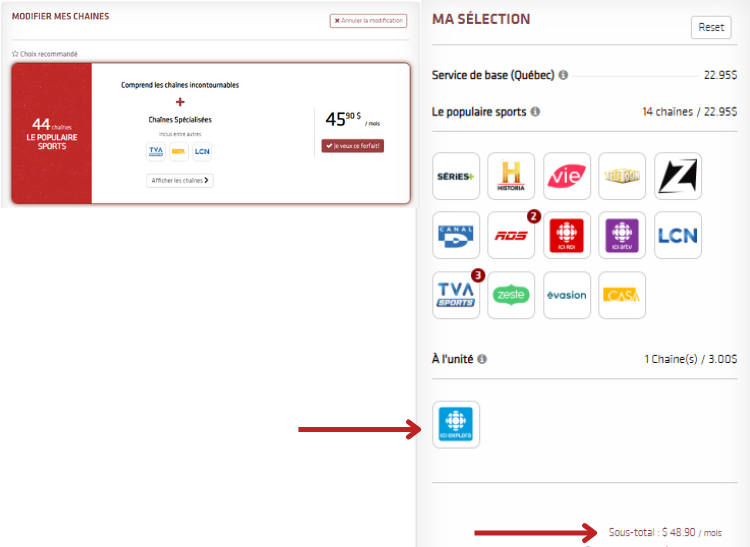Click the ICI Explora à l'unité channel
750x547 pixels.
click(x=456, y=424)
